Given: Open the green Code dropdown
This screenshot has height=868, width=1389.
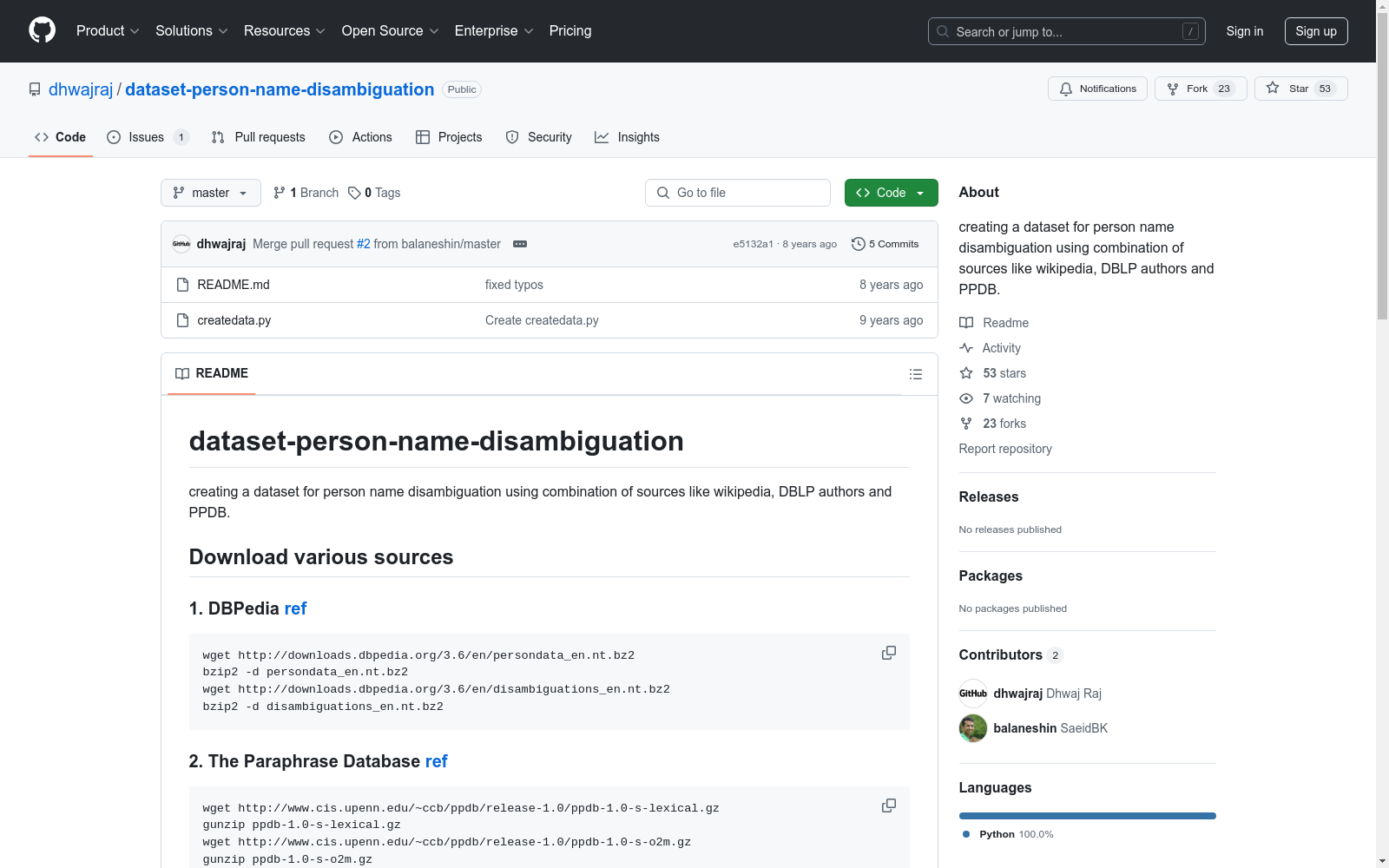Looking at the screenshot, I should point(891,193).
